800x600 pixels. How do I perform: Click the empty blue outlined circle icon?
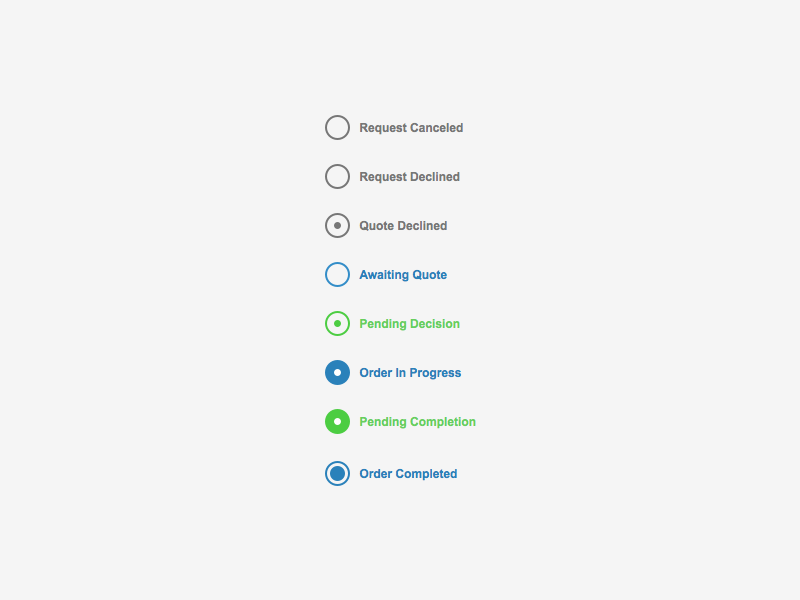(337, 275)
